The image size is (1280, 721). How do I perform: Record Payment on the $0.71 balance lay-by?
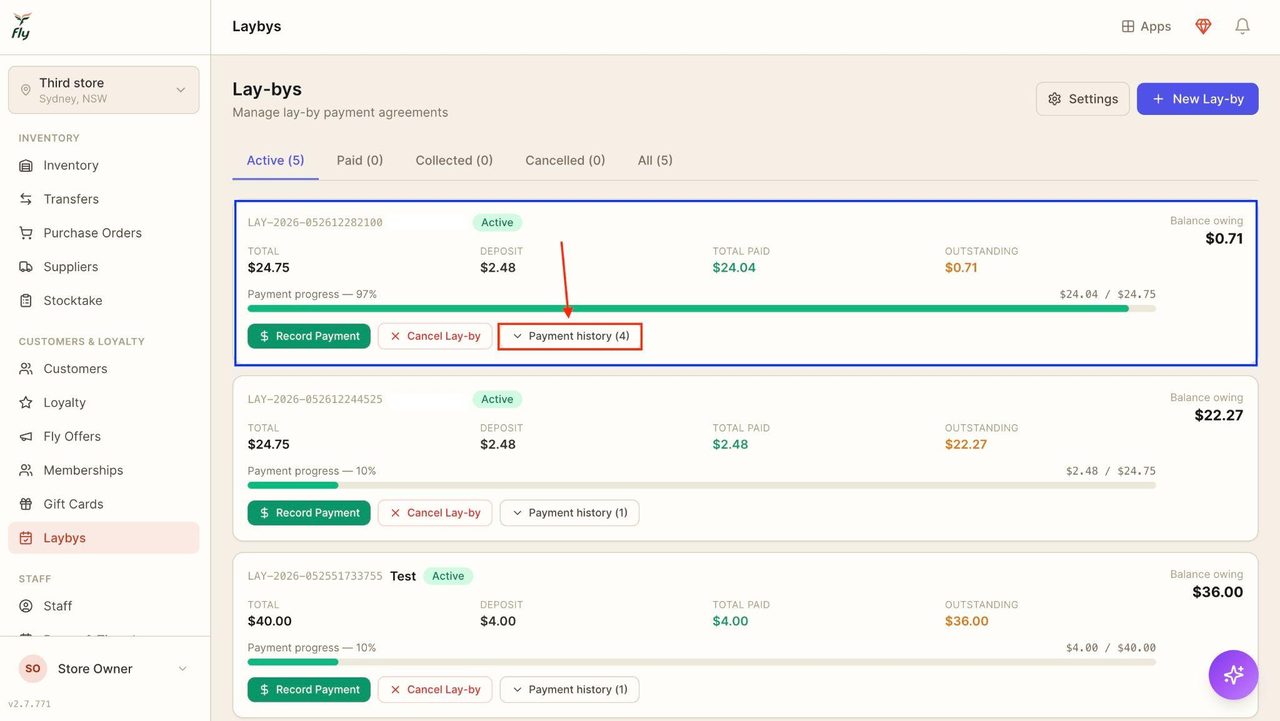309,336
